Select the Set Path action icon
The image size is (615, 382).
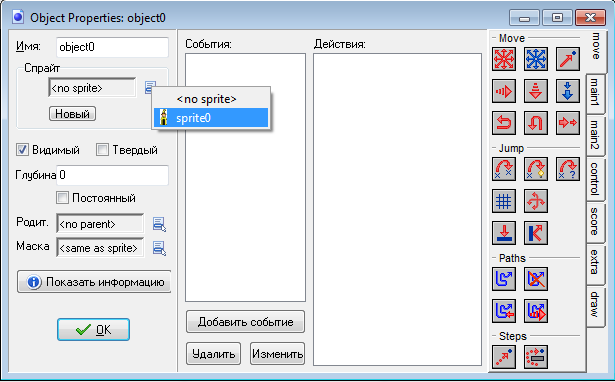point(504,279)
